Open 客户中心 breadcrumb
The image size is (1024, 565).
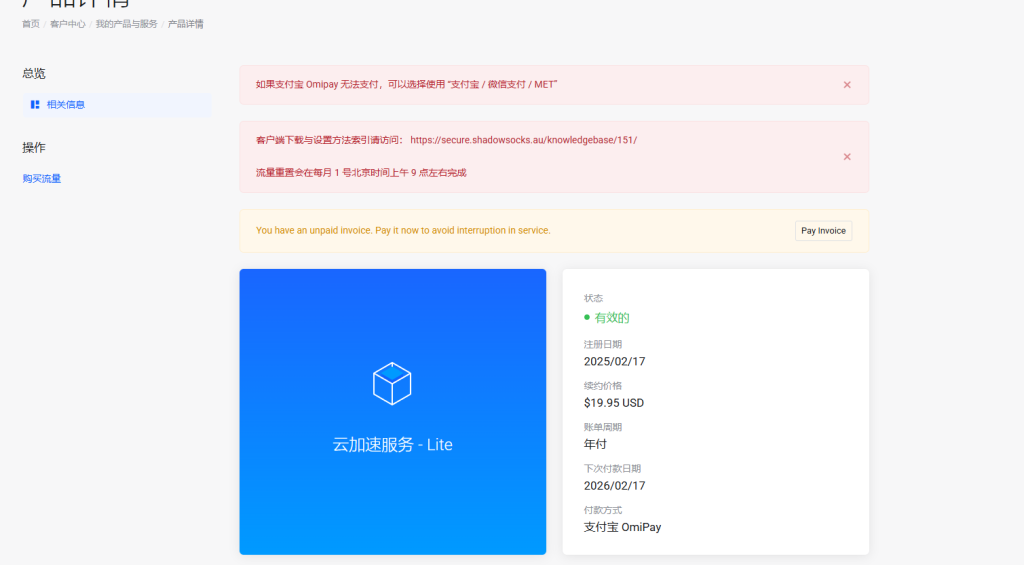pos(67,24)
